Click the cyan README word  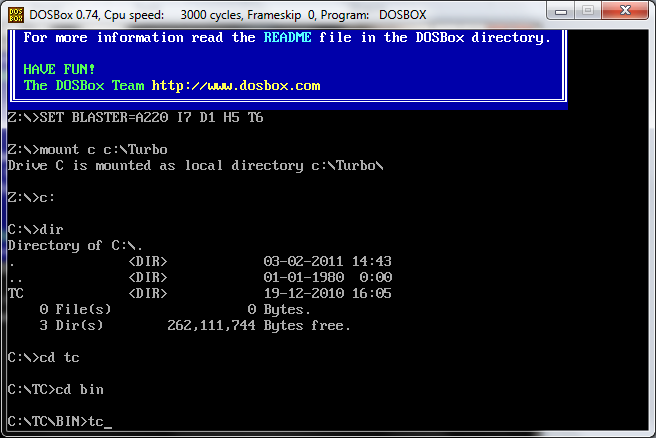pos(287,38)
